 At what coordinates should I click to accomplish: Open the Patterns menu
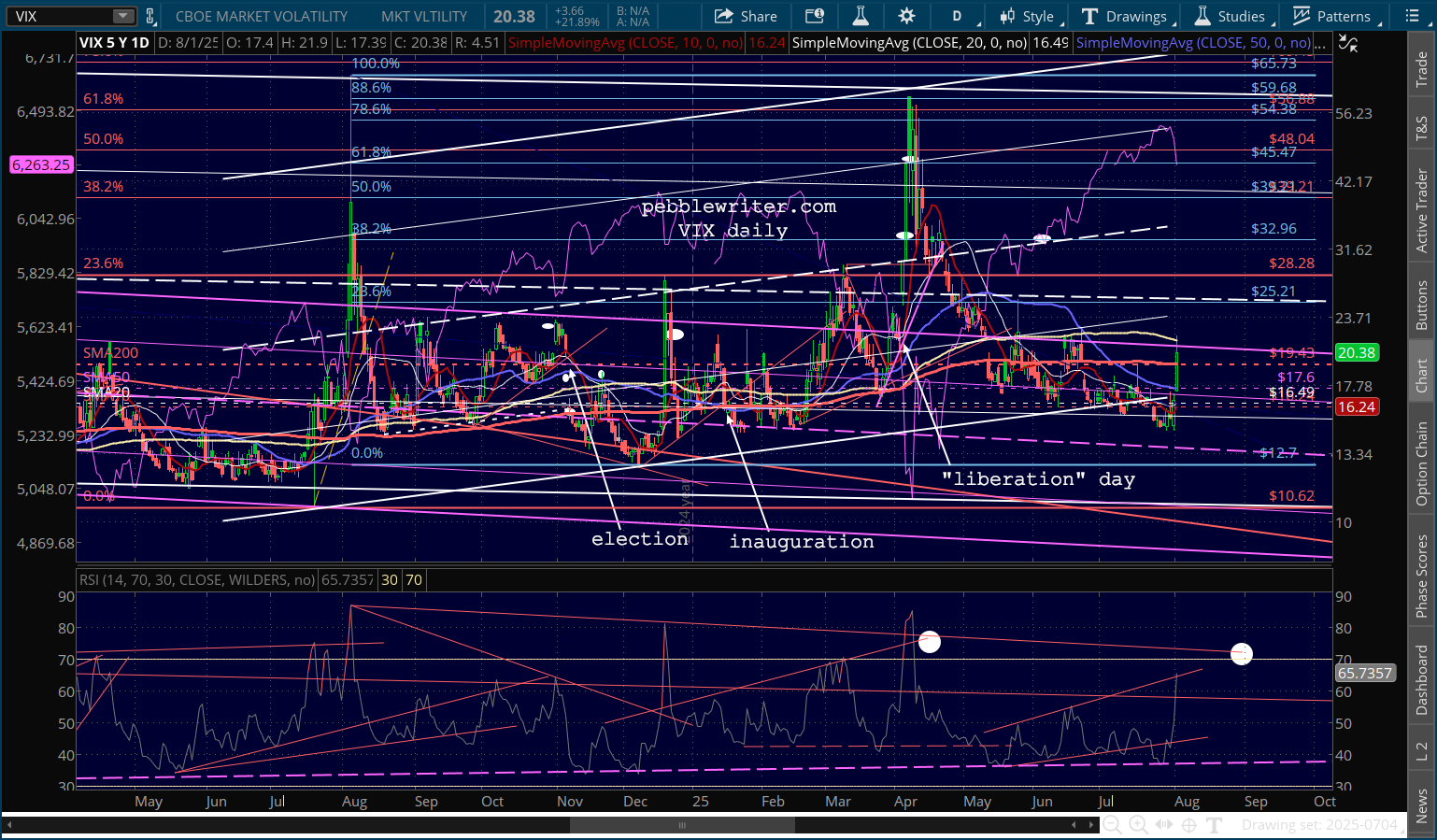tap(1331, 16)
